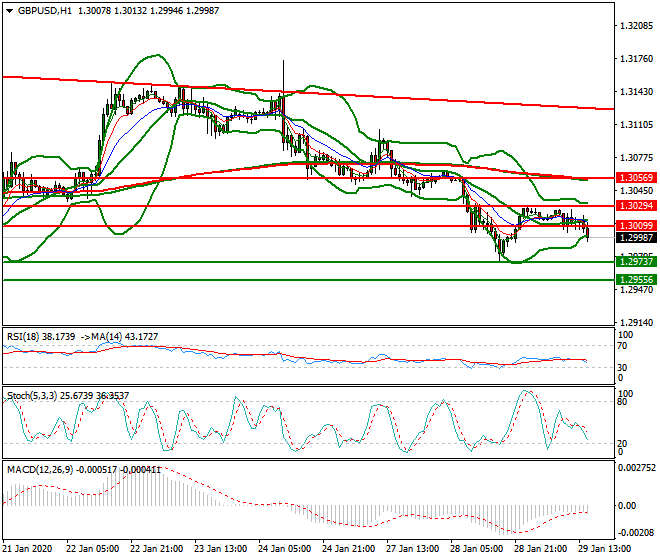Select the red 1.30294 price level label
This screenshot has width=660, height=560.
tap(636, 206)
